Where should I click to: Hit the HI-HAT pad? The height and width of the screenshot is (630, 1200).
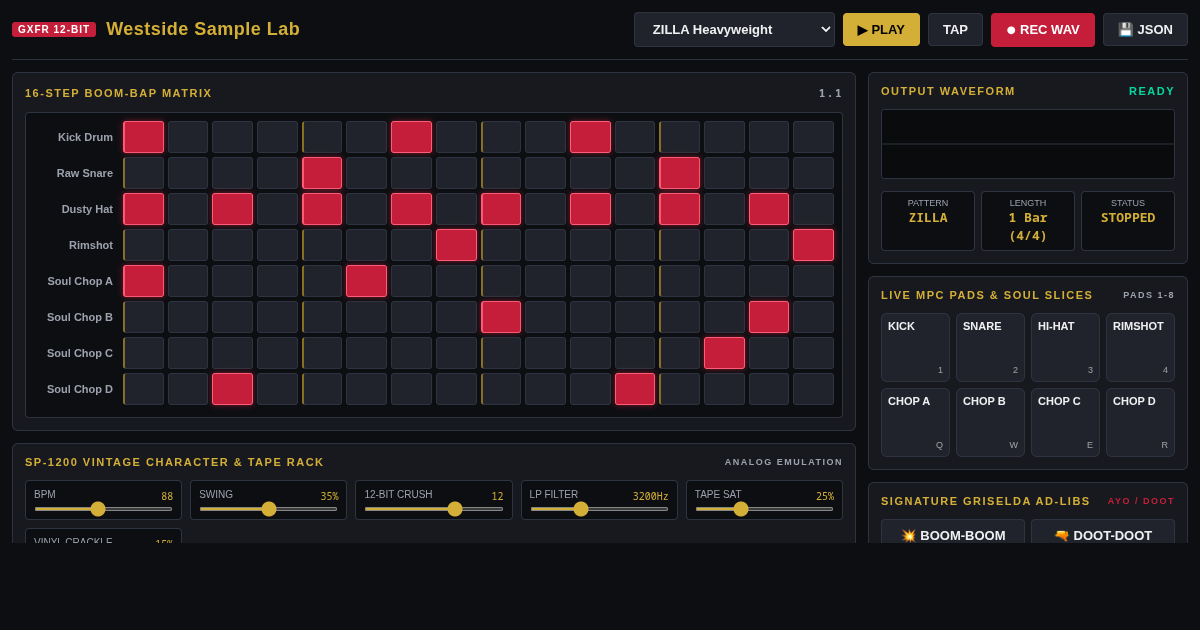(1065, 347)
